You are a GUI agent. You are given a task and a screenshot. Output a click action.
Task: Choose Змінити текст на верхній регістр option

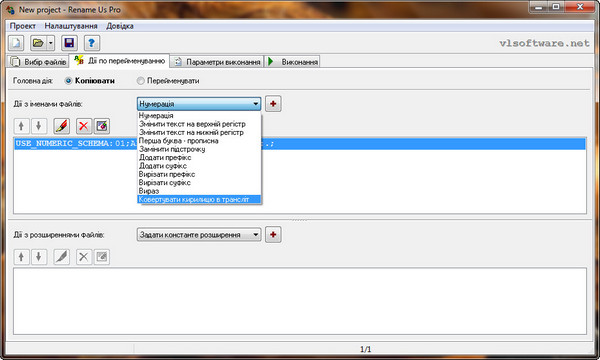tap(199, 124)
